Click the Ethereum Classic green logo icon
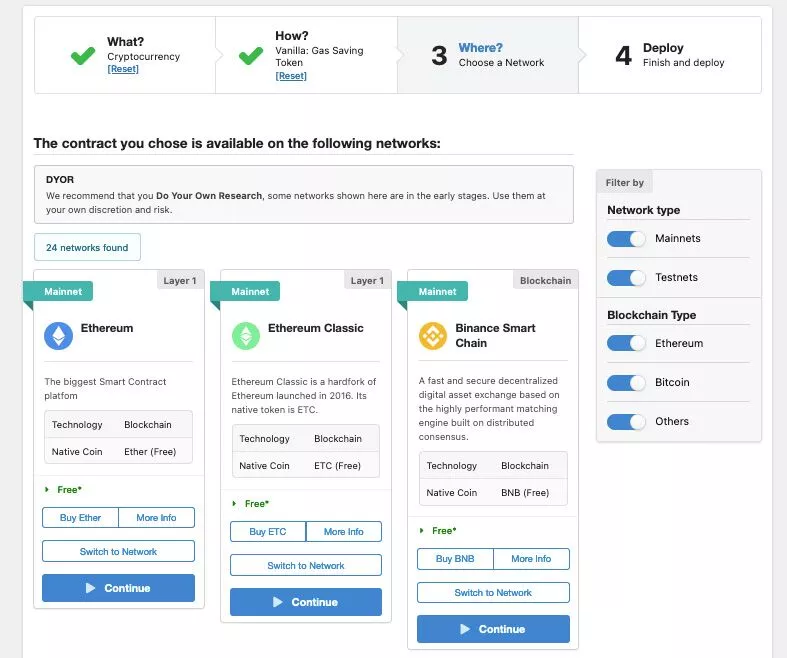Screen dimensions: 787x658 point(245,336)
